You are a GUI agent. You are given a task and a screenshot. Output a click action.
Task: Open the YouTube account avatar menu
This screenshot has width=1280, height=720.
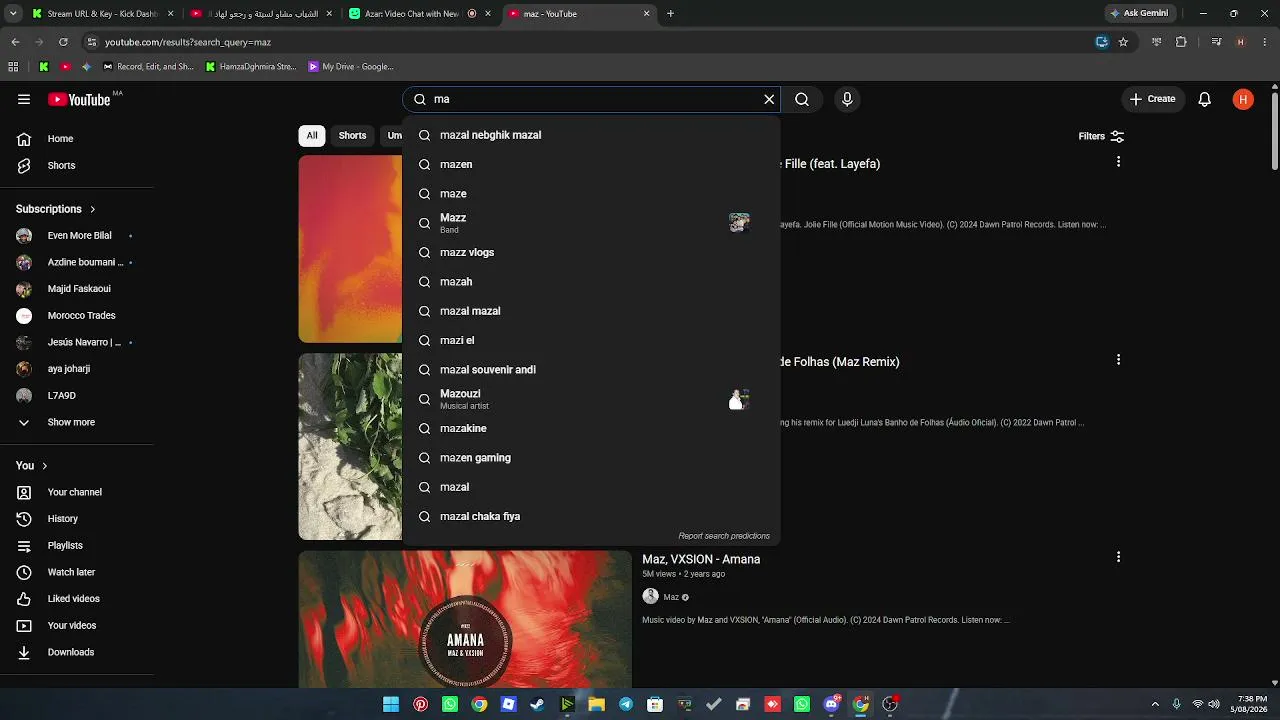1243,99
